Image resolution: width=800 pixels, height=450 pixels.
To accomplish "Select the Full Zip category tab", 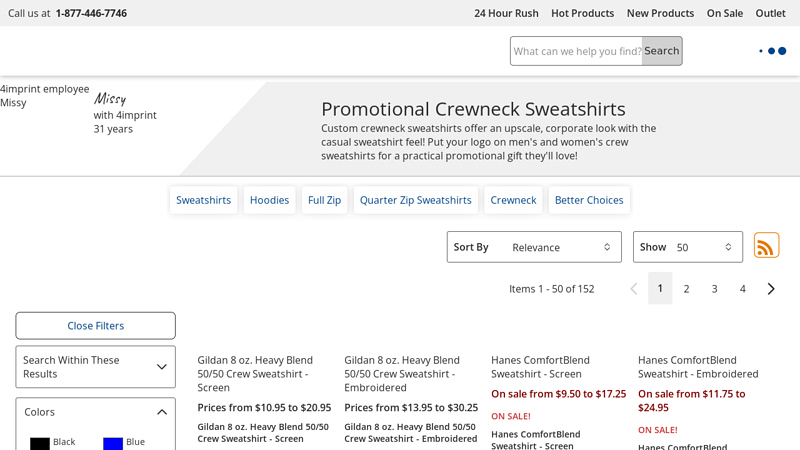I will (324, 200).
